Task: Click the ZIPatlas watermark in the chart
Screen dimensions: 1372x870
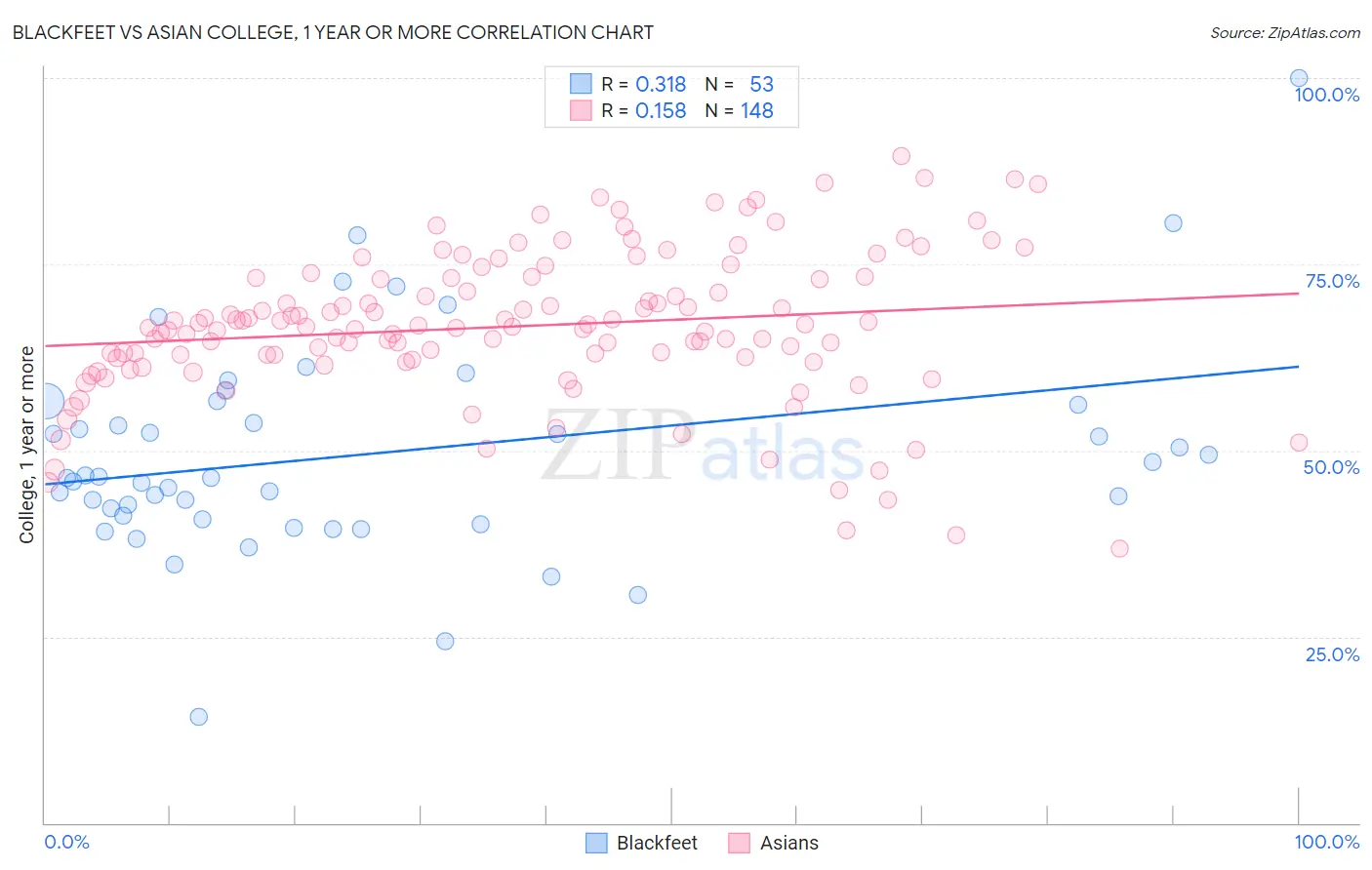Action: (x=703, y=447)
